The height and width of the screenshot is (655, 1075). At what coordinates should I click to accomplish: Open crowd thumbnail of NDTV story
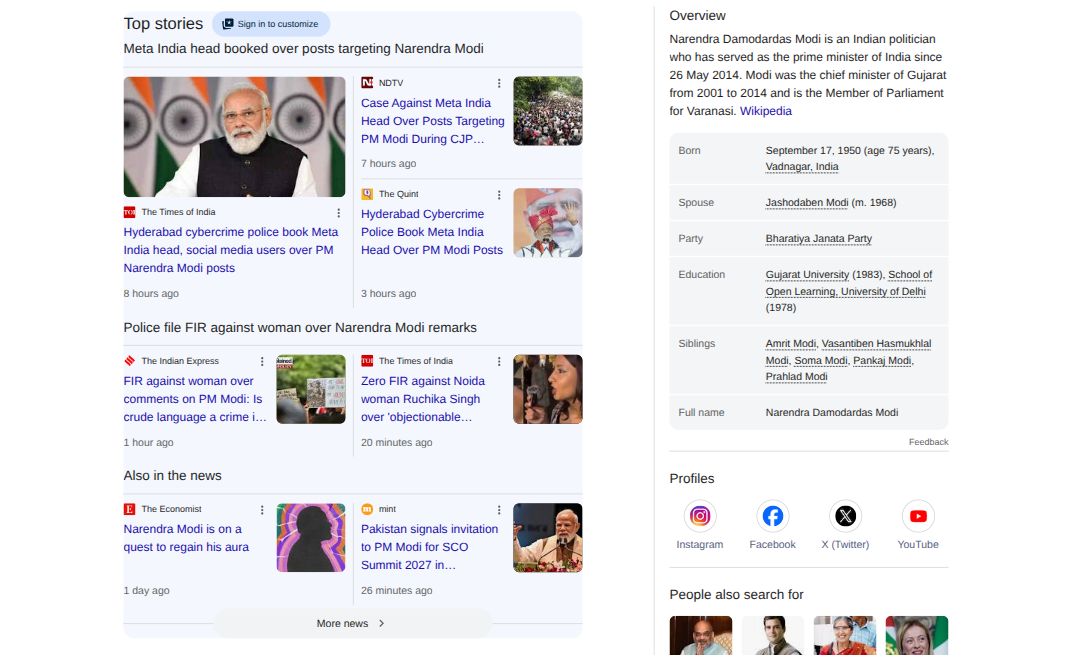(x=548, y=111)
